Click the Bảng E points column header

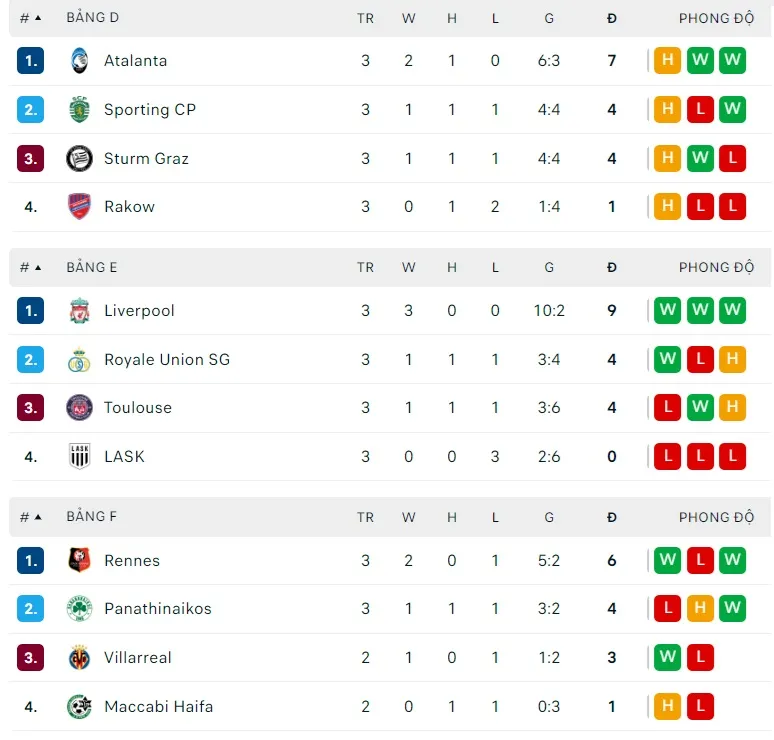[612, 268]
